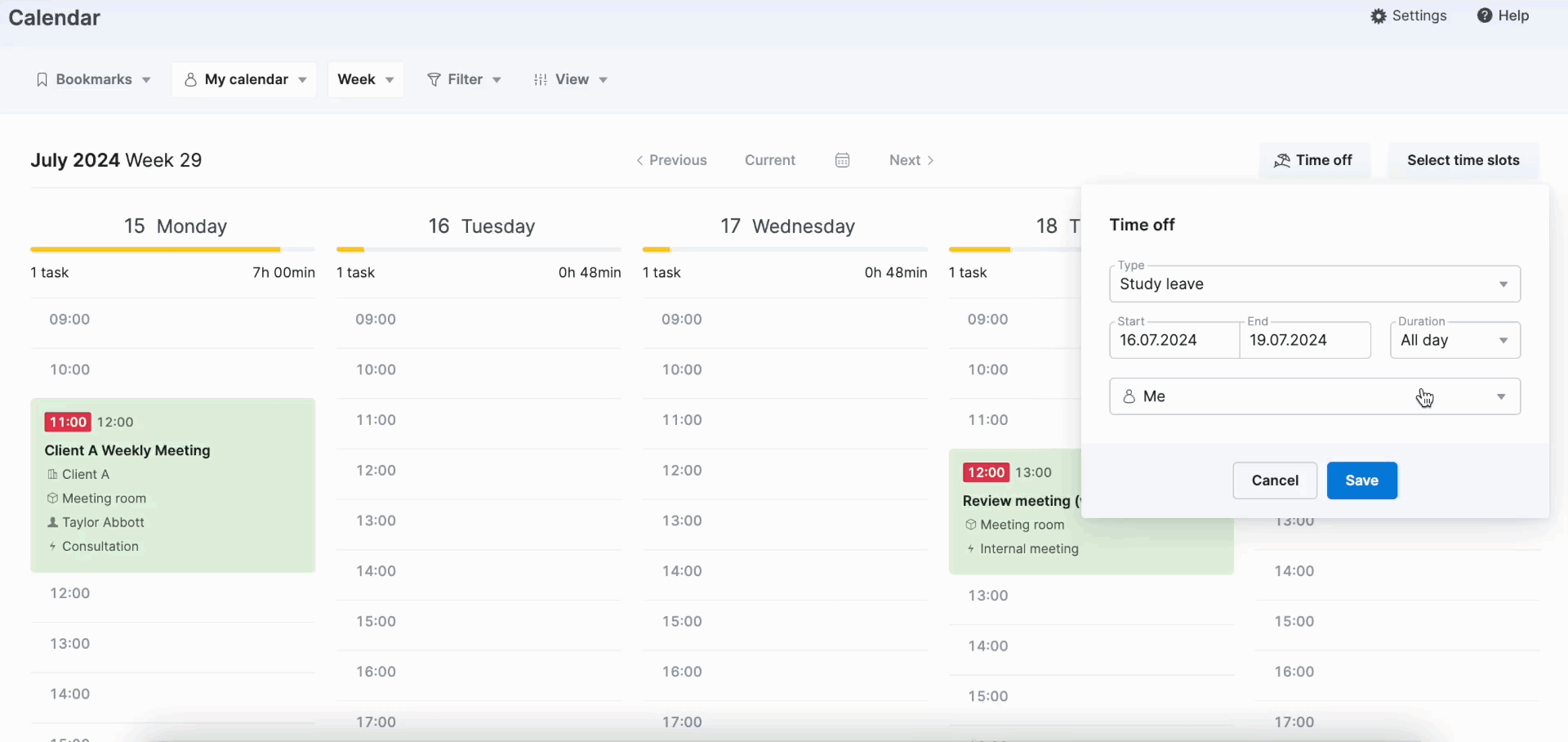This screenshot has height=742, width=1568.
Task: Click Monday's 7h 00min total
Action: [x=284, y=273]
